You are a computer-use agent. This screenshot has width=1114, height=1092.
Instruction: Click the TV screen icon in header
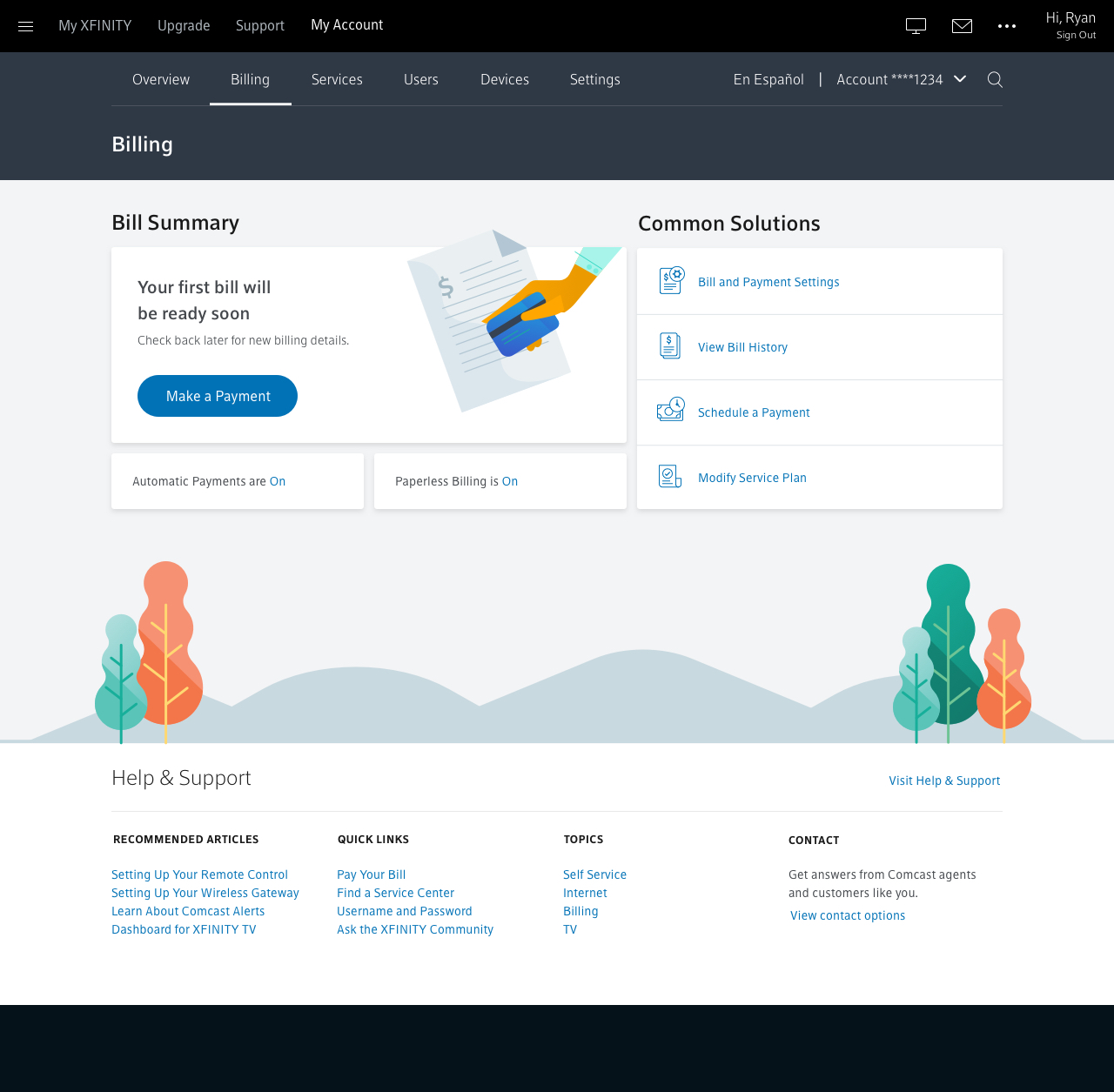916,26
